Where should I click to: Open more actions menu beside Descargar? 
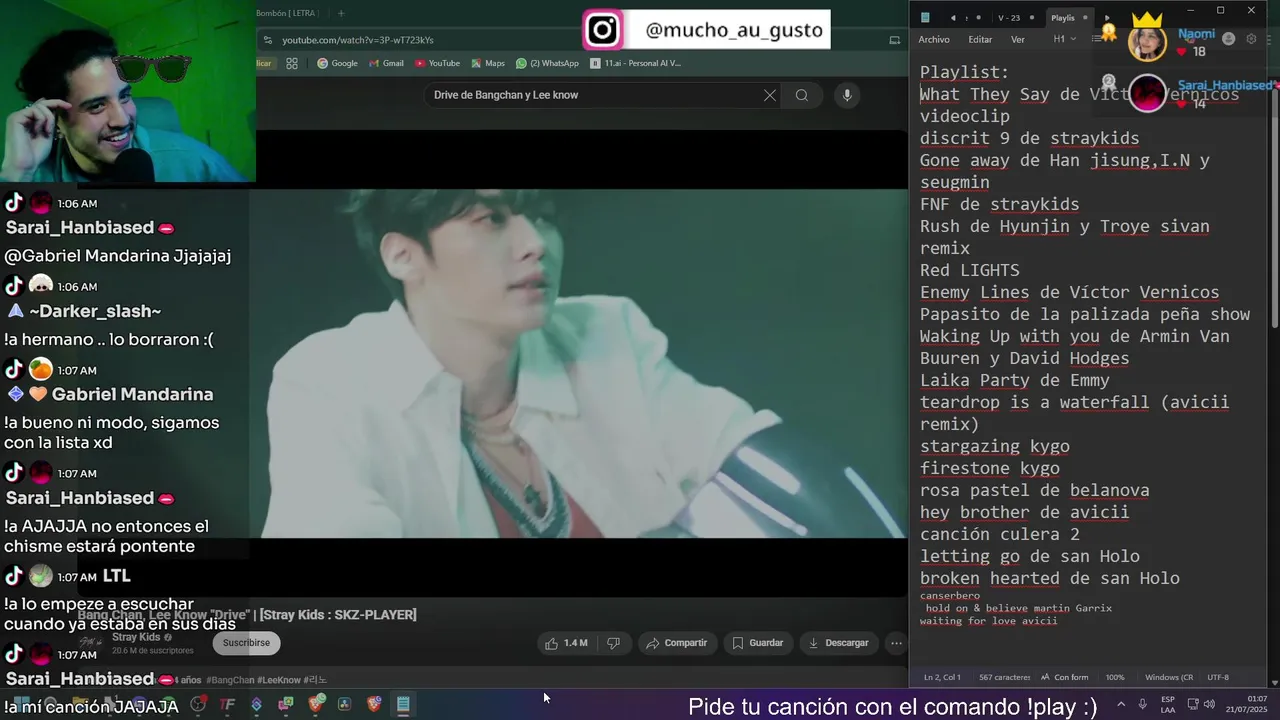(x=896, y=643)
